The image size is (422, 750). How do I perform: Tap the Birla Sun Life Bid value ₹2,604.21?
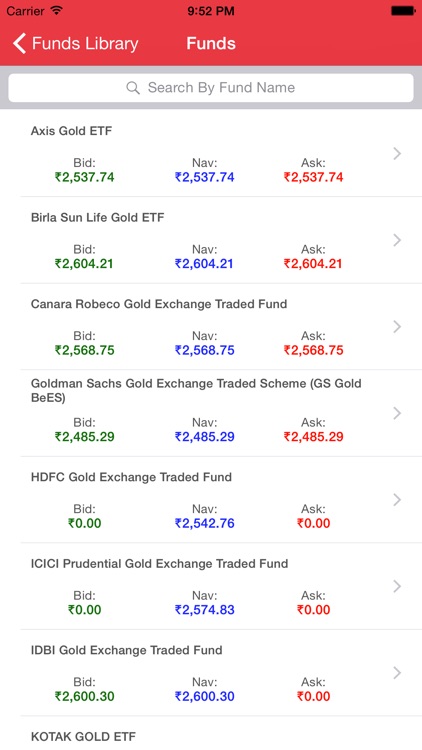84,264
